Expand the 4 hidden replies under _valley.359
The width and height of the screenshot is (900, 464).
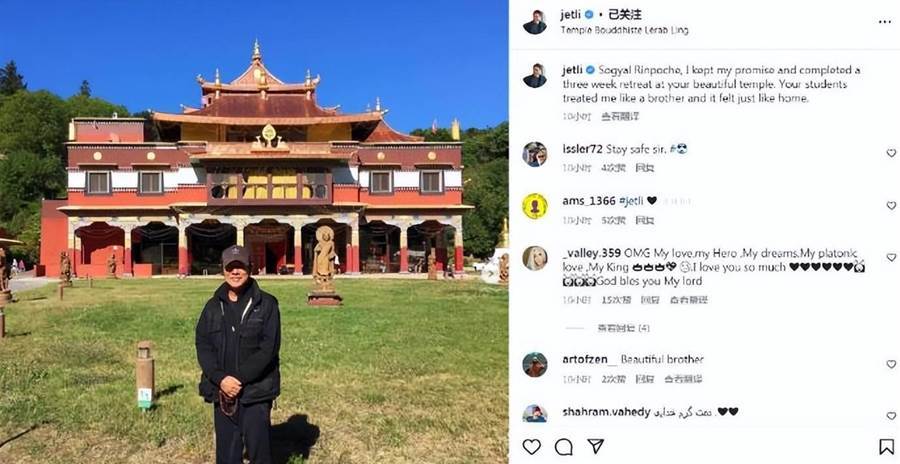click(623, 328)
